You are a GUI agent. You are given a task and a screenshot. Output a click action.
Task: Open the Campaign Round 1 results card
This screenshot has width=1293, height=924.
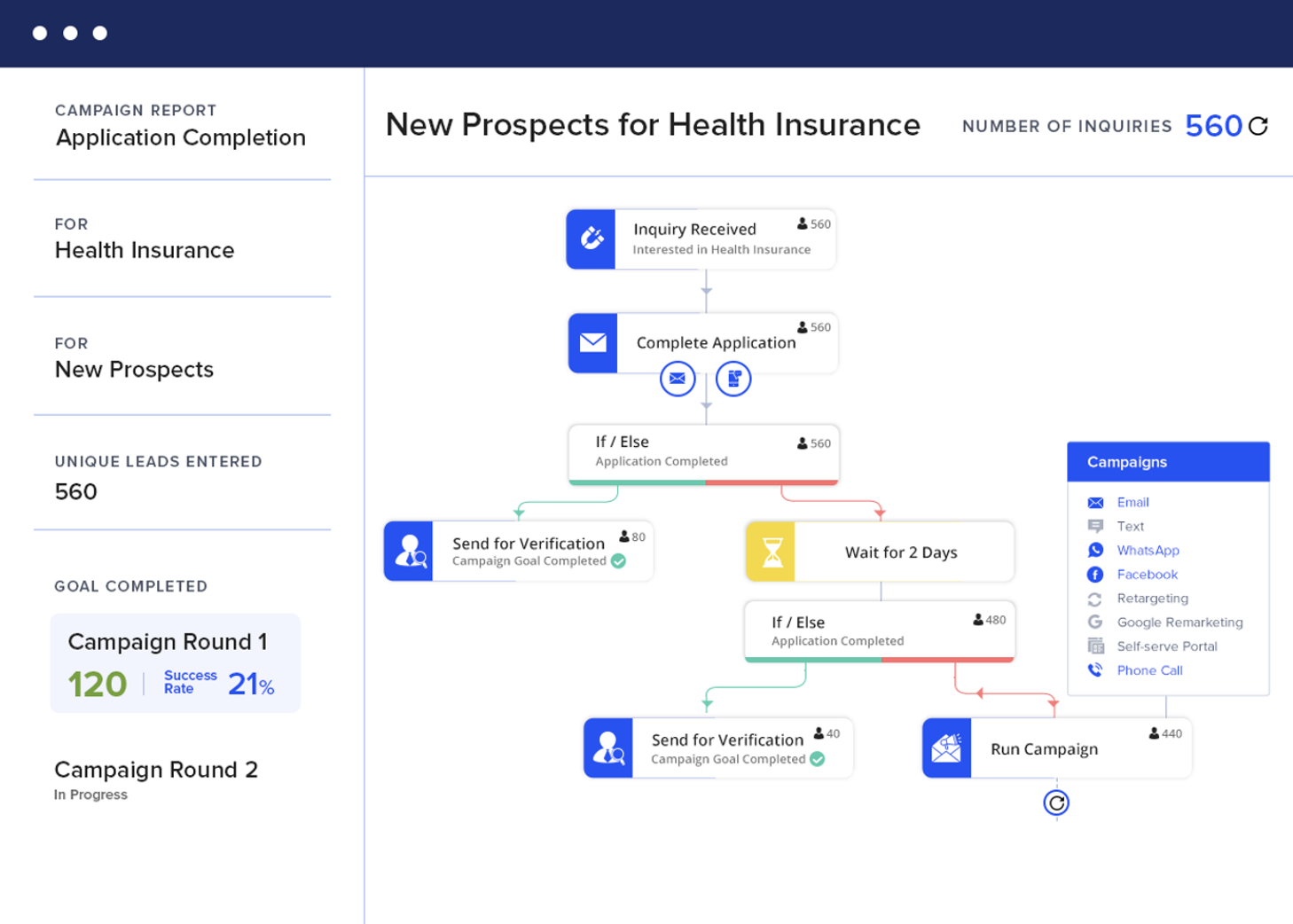pos(175,663)
